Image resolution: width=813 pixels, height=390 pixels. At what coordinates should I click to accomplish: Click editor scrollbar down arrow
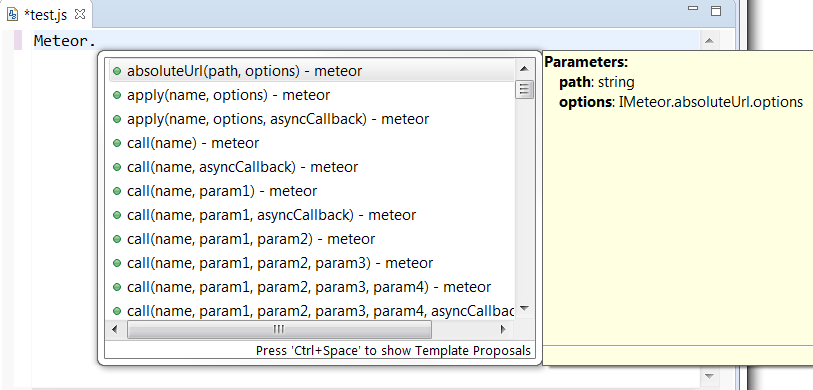pos(709,376)
